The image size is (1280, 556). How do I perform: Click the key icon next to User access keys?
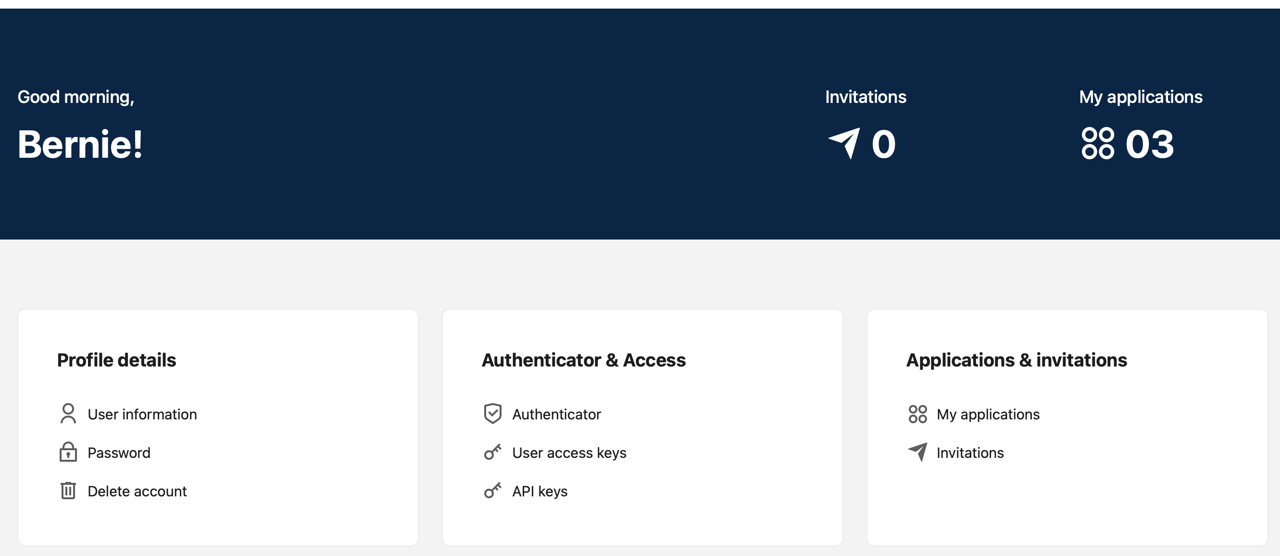pyautogui.click(x=492, y=452)
